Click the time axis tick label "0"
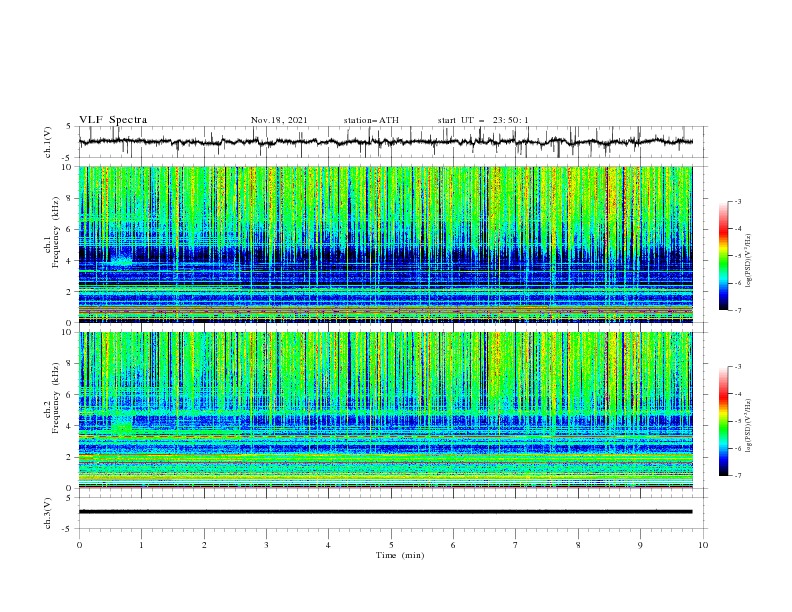 point(79,545)
